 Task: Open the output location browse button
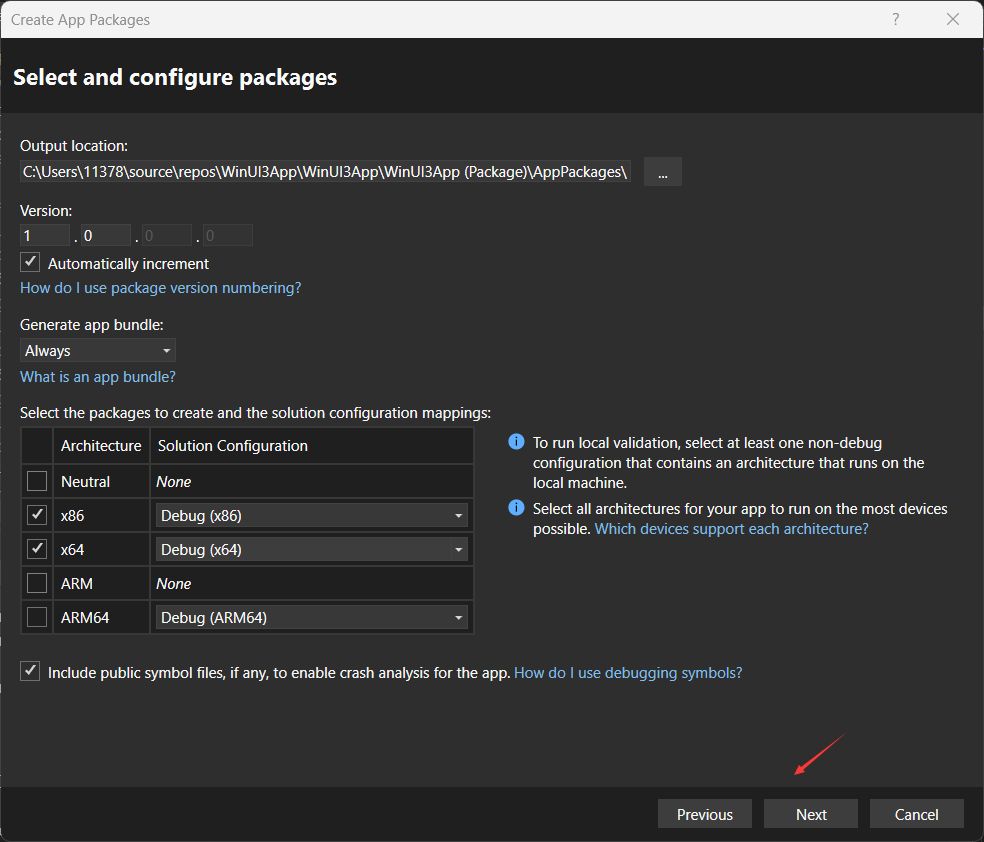(663, 172)
